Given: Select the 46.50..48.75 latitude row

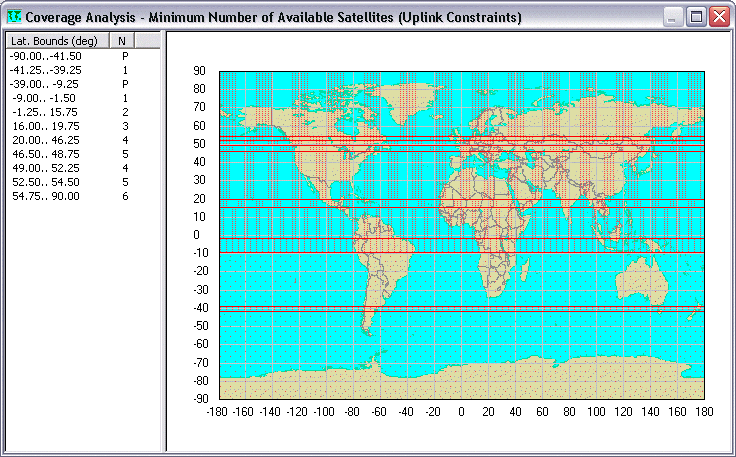Looking at the screenshot, I should point(46,155).
